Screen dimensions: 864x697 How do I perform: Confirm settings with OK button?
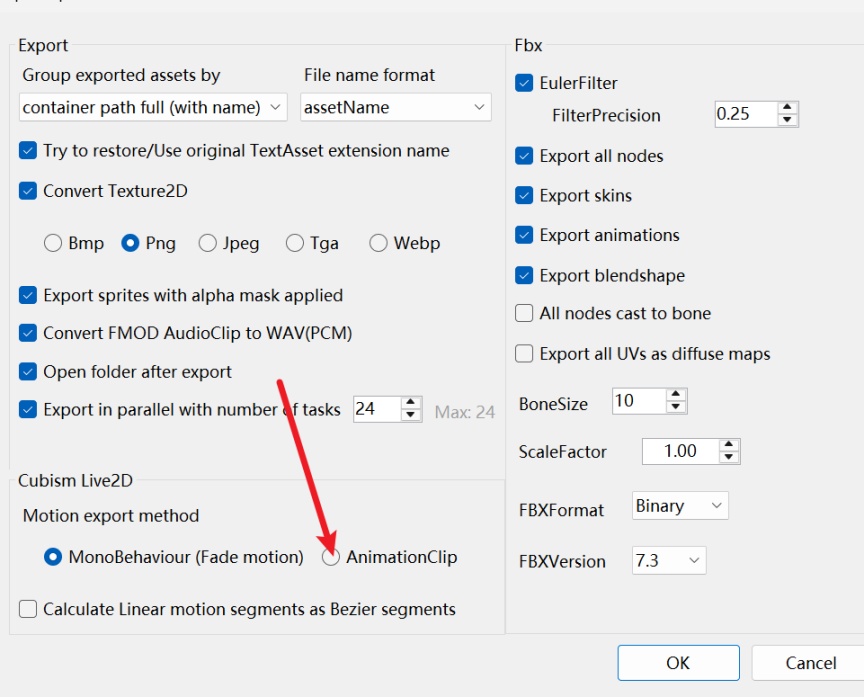tap(678, 663)
